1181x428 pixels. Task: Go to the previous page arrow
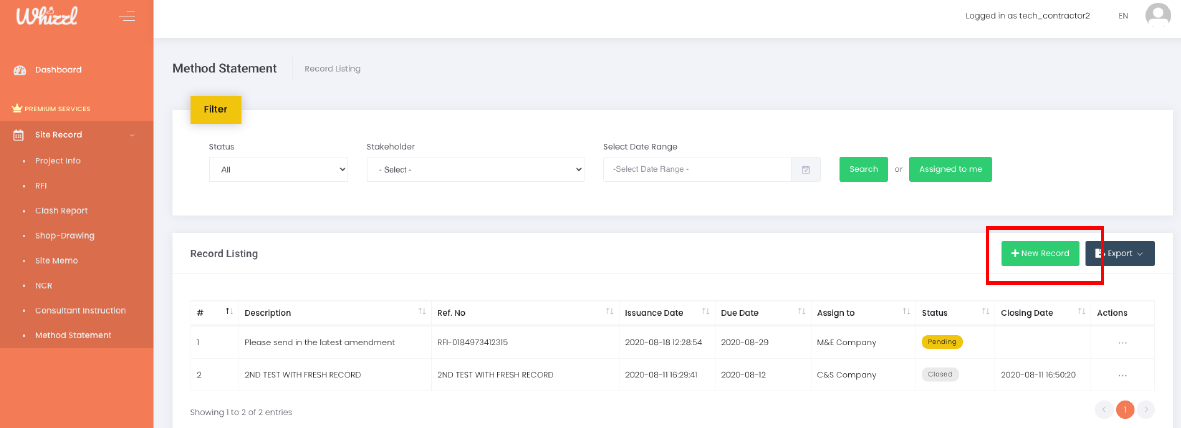click(x=1104, y=409)
